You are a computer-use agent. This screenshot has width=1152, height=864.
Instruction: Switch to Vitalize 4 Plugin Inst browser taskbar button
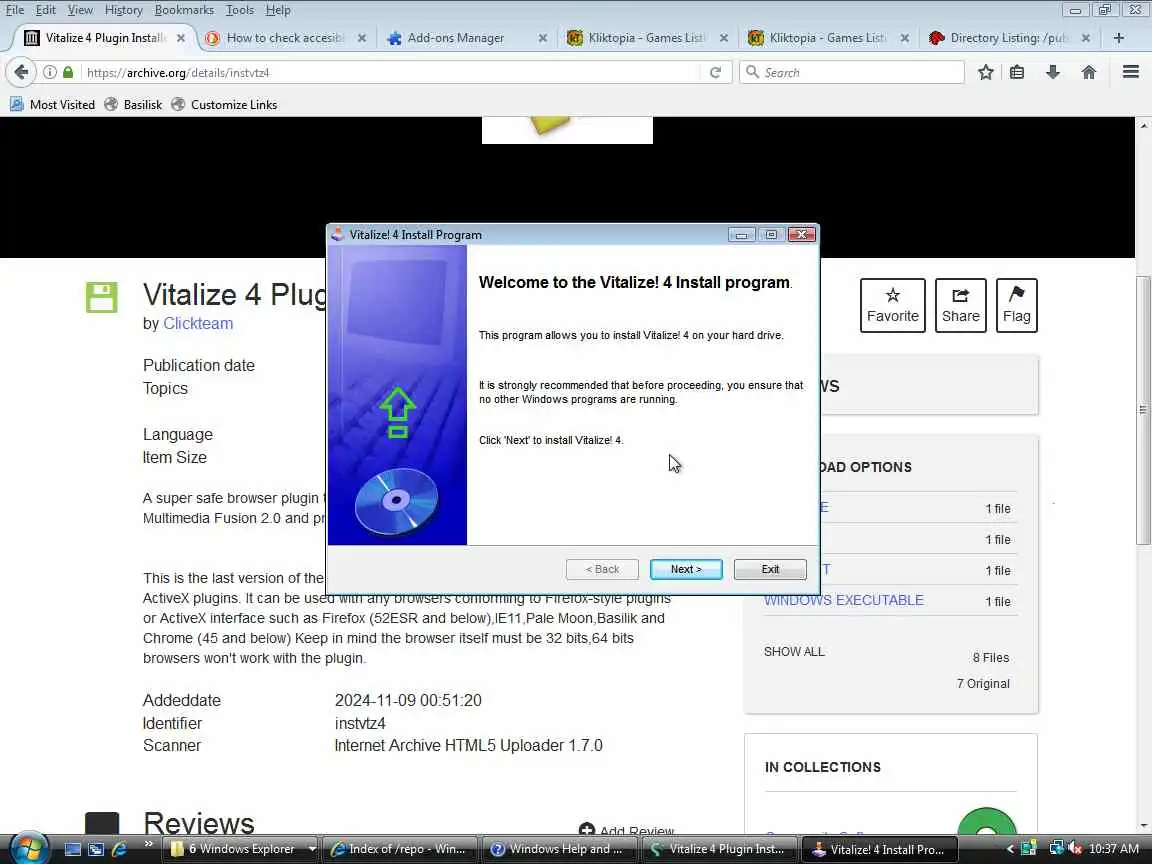[x=719, y=849]
